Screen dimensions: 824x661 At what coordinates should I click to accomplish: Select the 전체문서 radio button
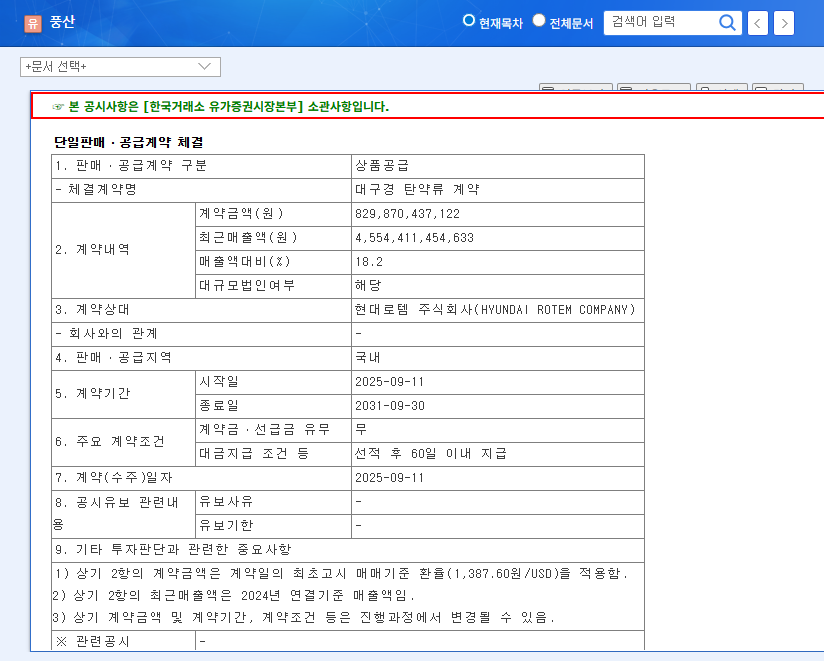tap(538, 19)
